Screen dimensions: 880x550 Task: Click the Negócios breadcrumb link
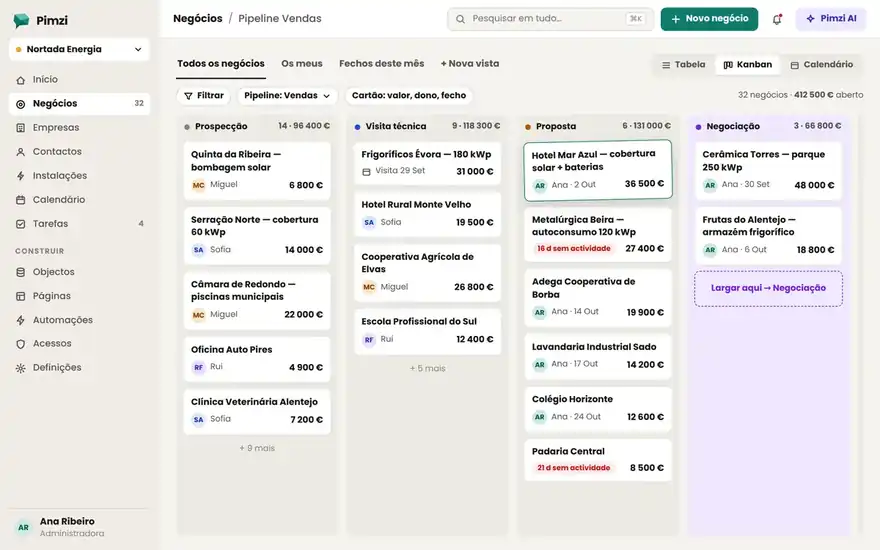tap(198, 19)
